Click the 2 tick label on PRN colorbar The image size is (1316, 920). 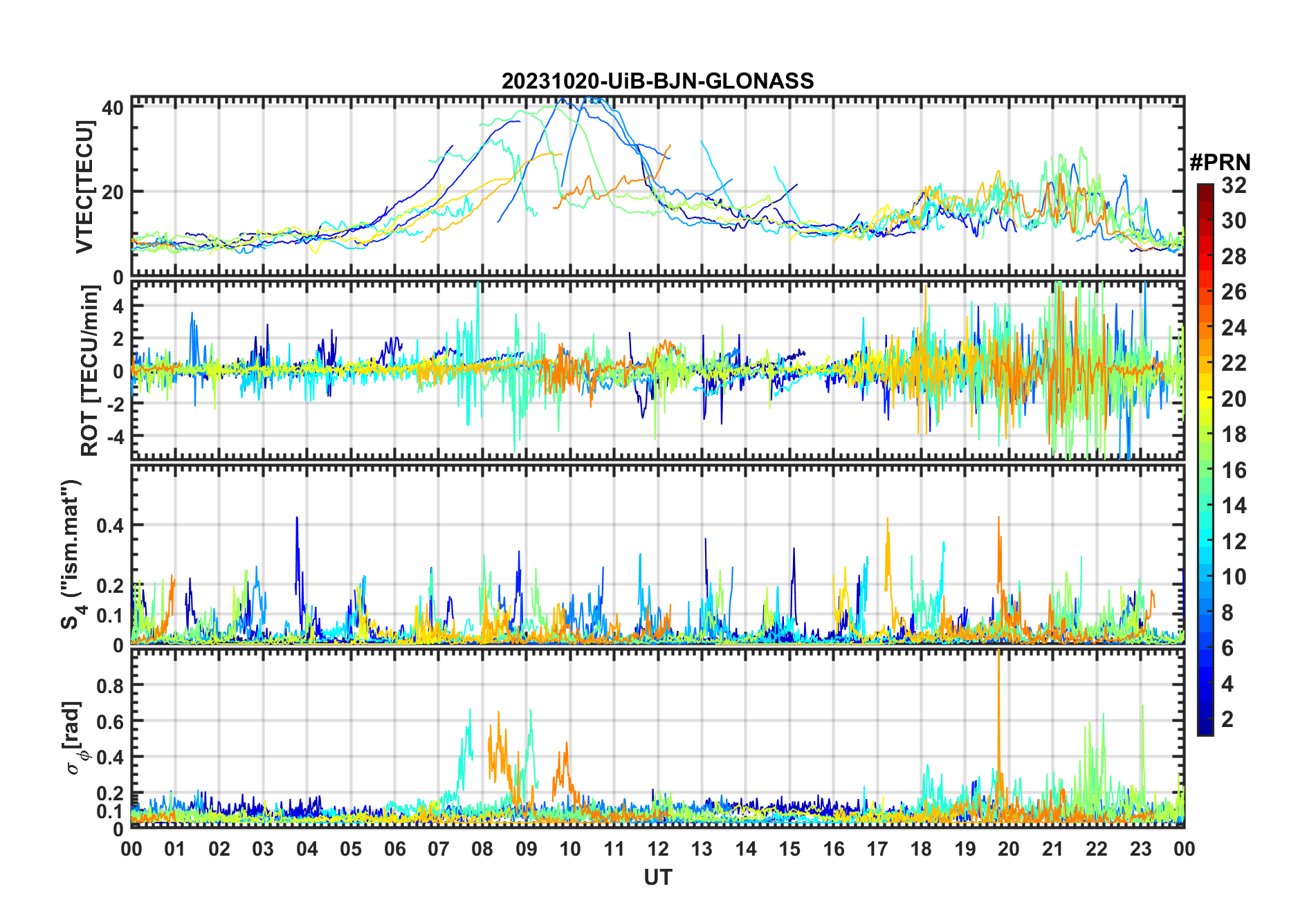(x=1227, y=719)
